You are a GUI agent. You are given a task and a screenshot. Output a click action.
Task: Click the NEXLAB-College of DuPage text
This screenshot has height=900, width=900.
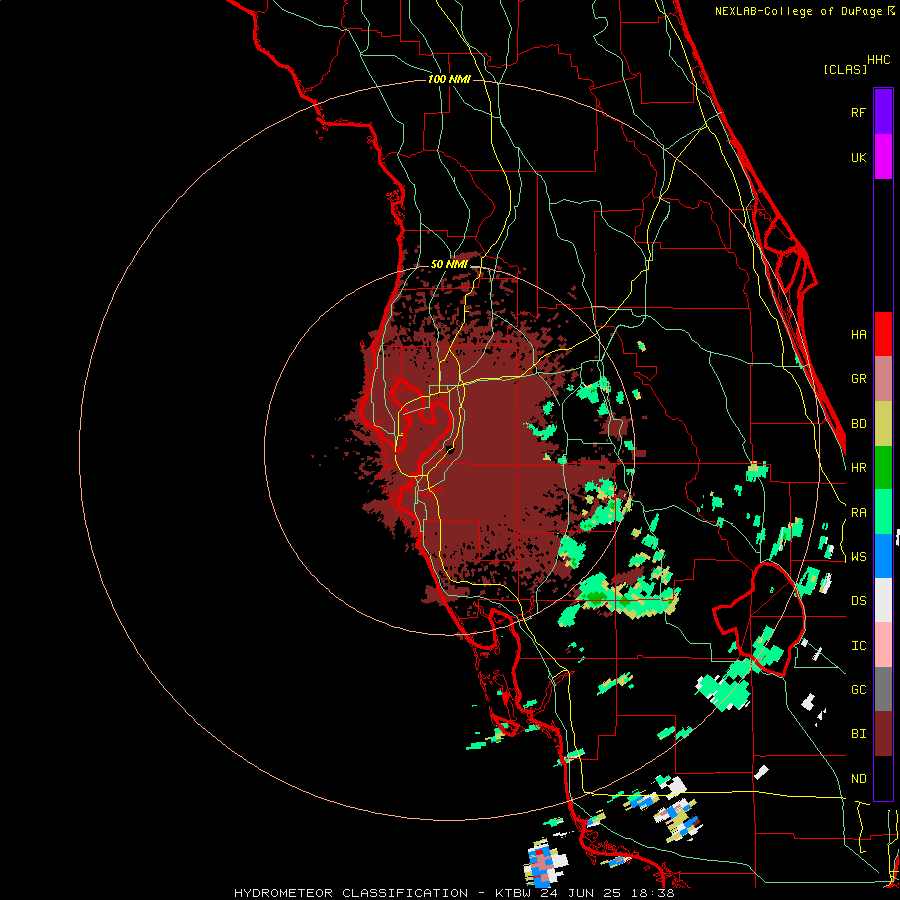tap(798, 11)
